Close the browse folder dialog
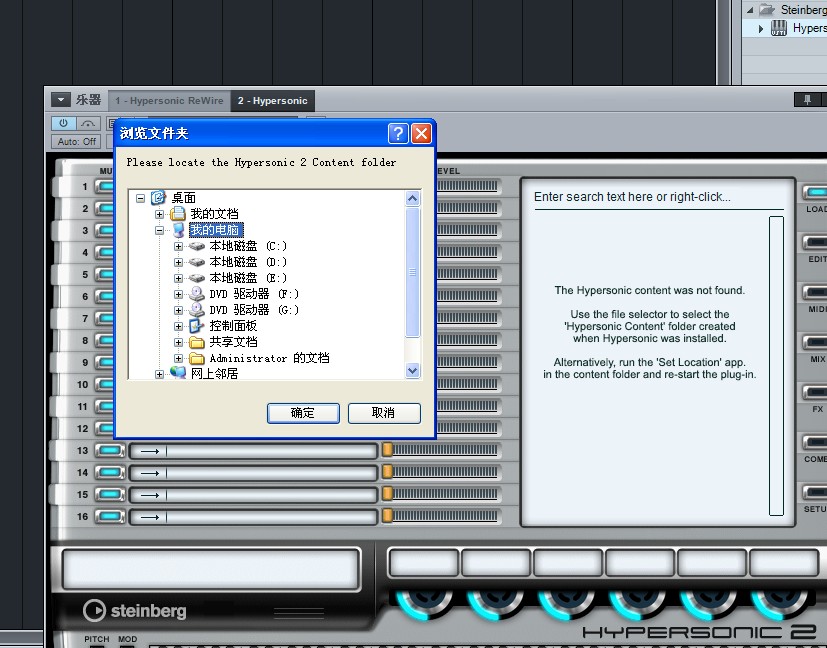Image resolution: width=827 pixels, height=648 pixels. pyautogui.click(x=421, y=133)
